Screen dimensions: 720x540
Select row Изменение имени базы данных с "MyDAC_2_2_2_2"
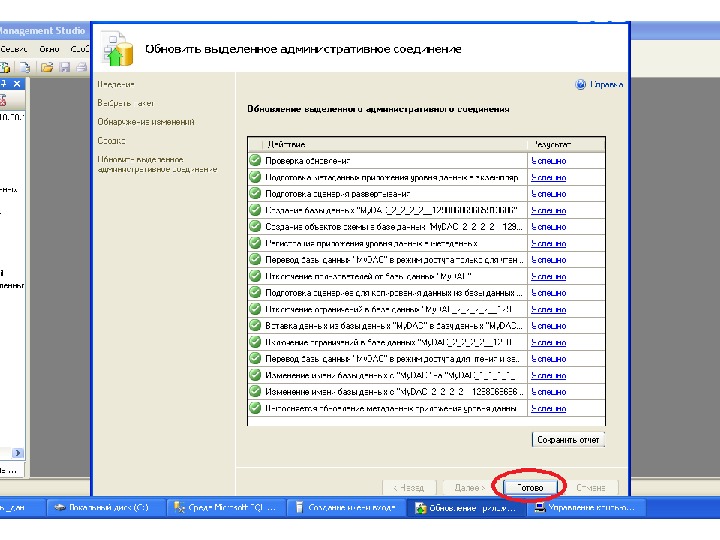(426, 392)
